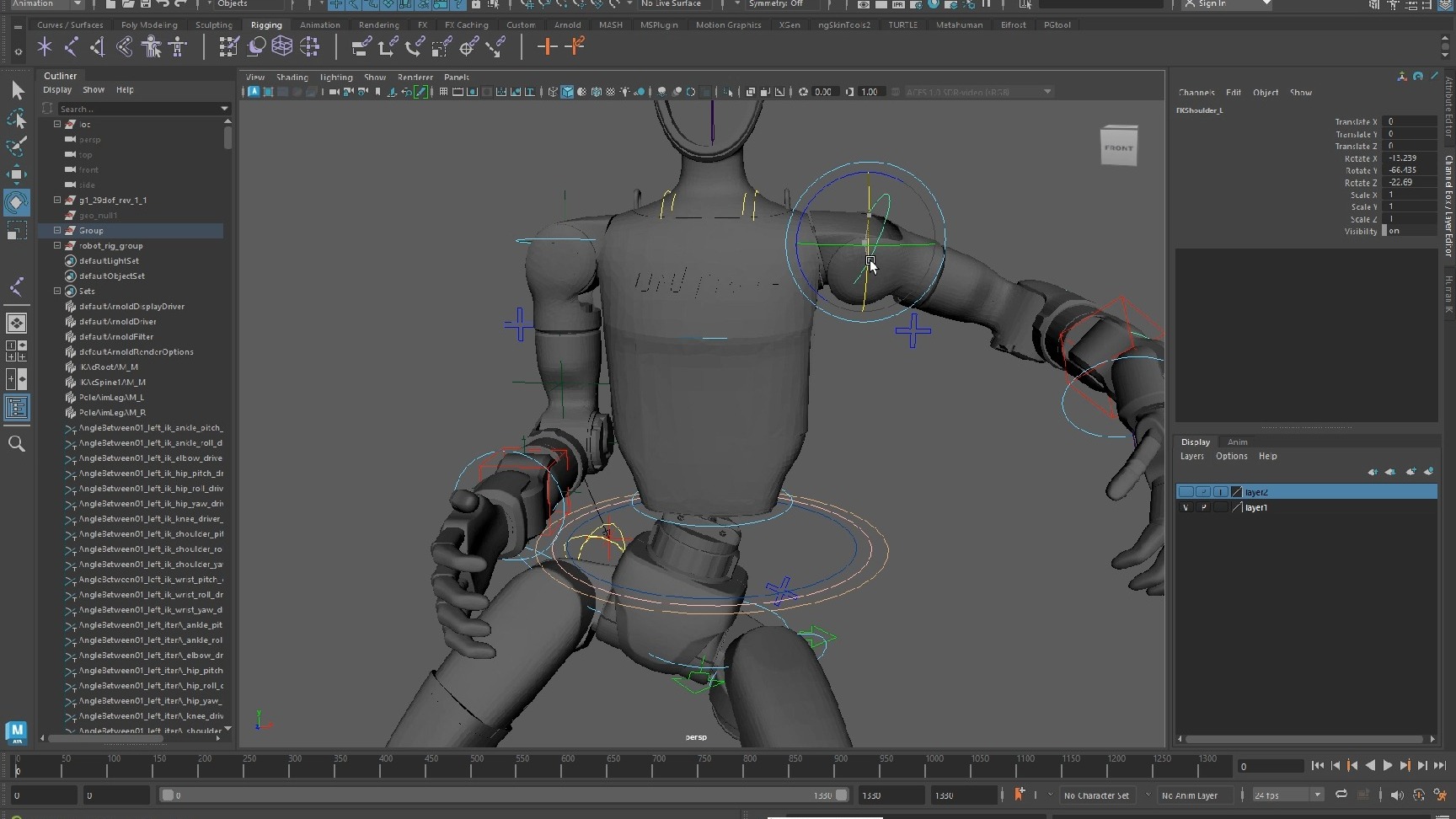Collapse the robot_rig_group node
Screen dimensions: 1456x819
57,246
